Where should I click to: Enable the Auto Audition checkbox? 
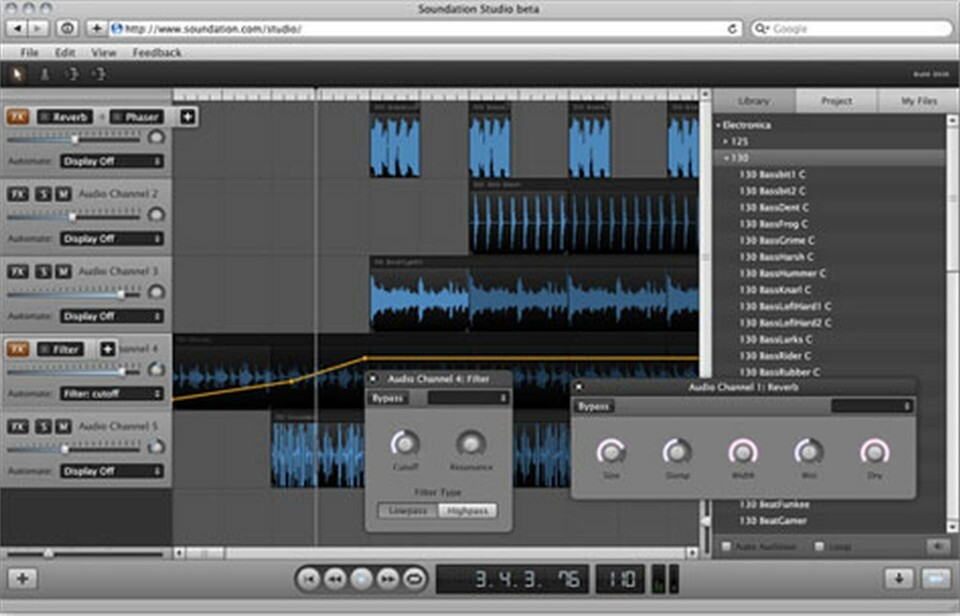click(x=727, y=547)
